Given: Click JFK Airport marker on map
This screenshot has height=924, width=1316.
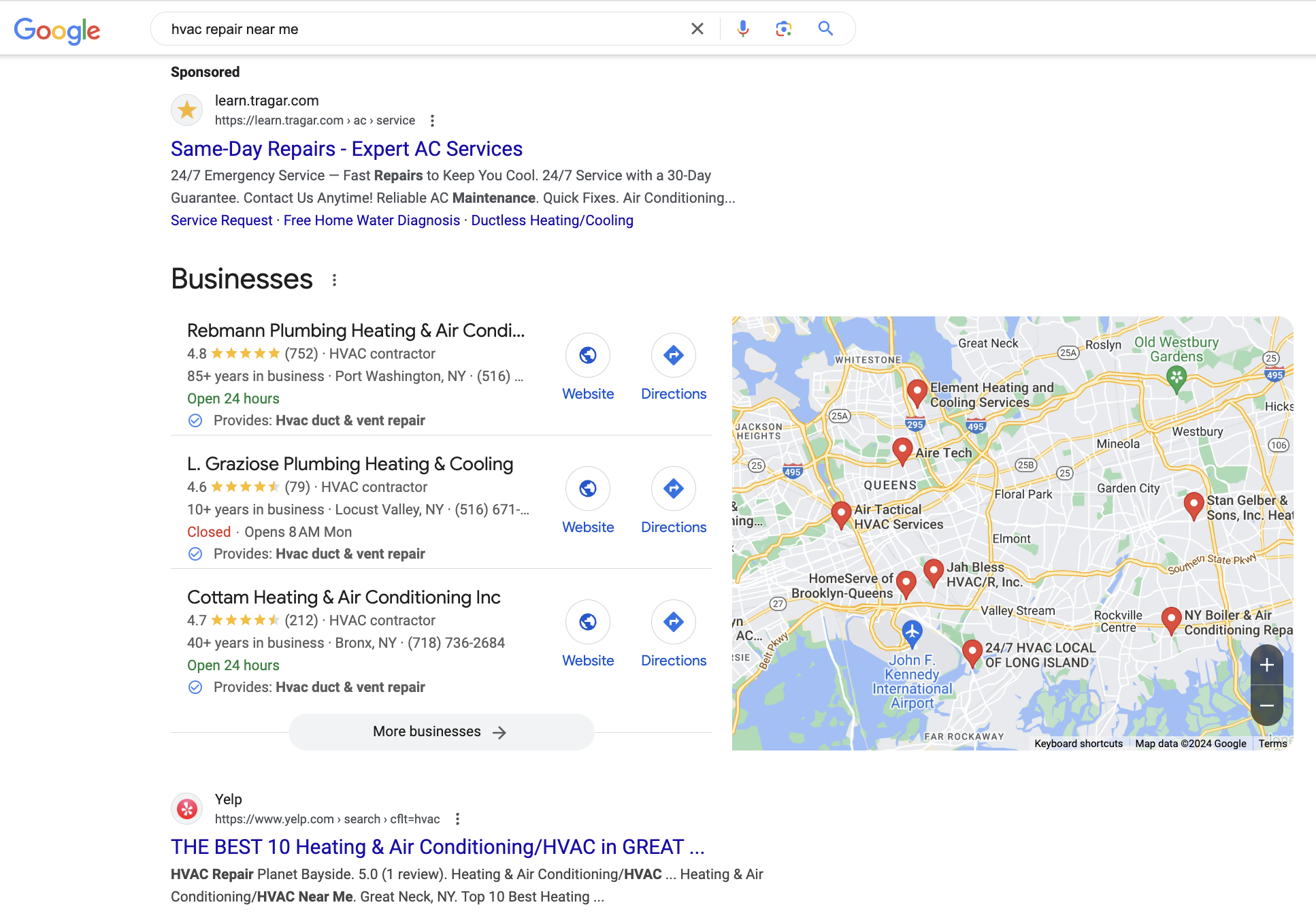Looking at the screenshot, I should (912, 633).
